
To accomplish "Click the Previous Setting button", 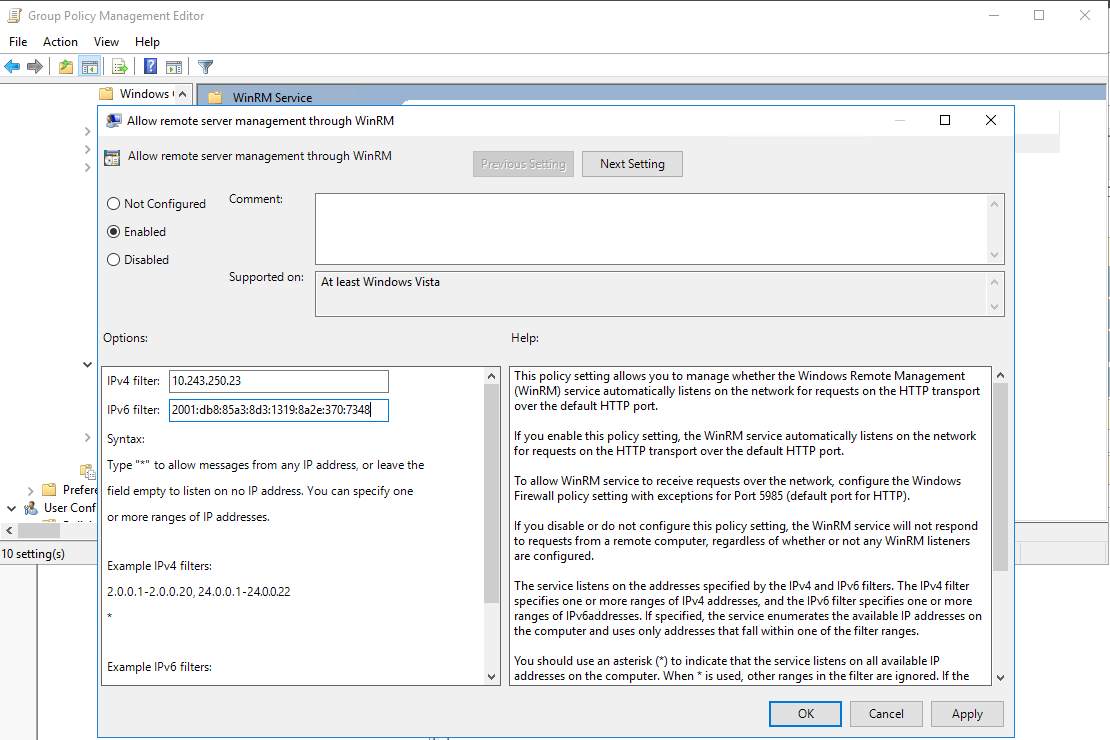I will (523, 164).
